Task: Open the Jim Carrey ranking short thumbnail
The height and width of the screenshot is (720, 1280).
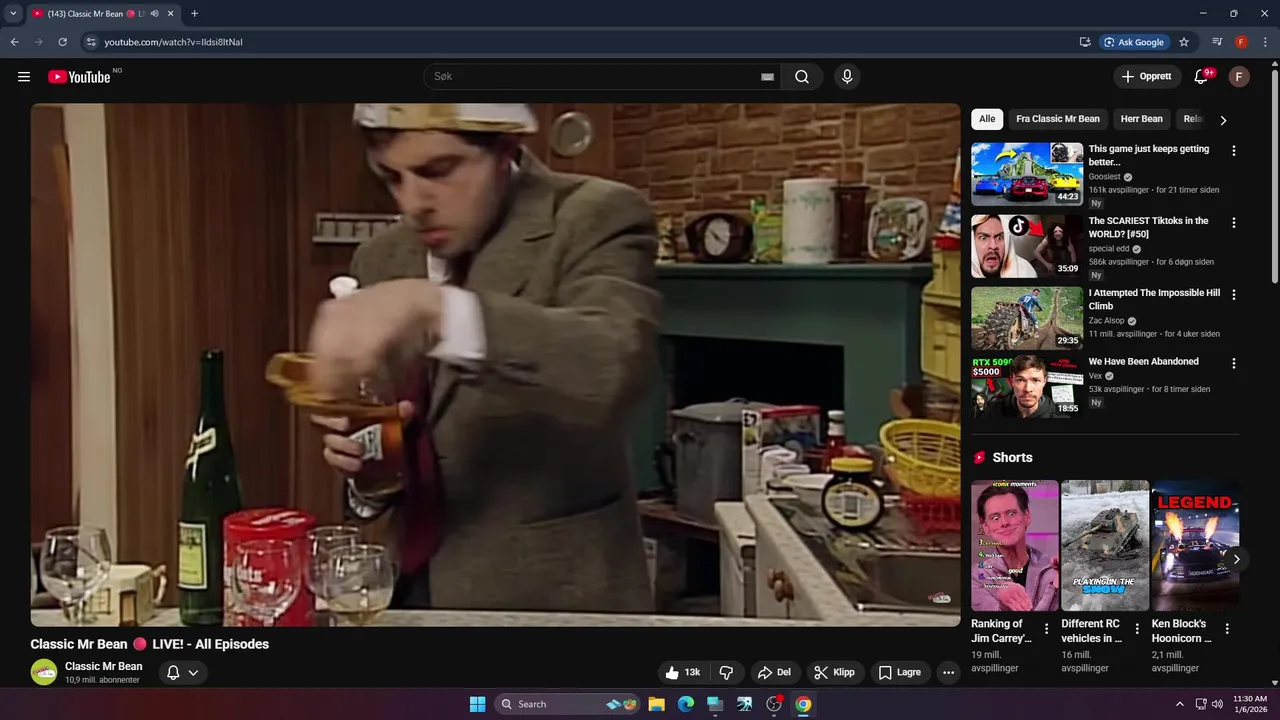Action: [1015, 545]
